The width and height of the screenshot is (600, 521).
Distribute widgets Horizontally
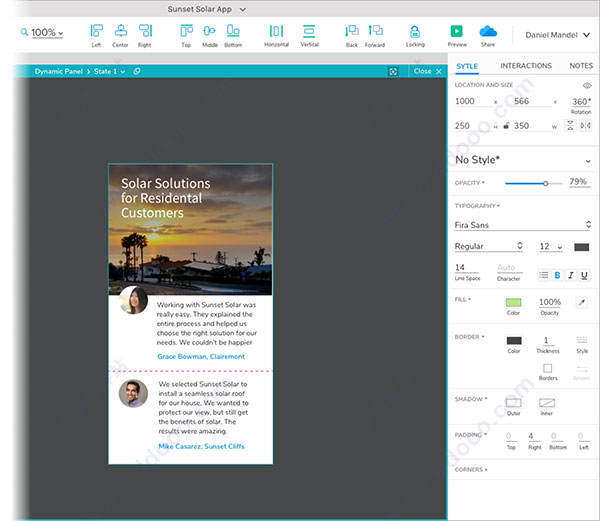[x=276, y=31]
